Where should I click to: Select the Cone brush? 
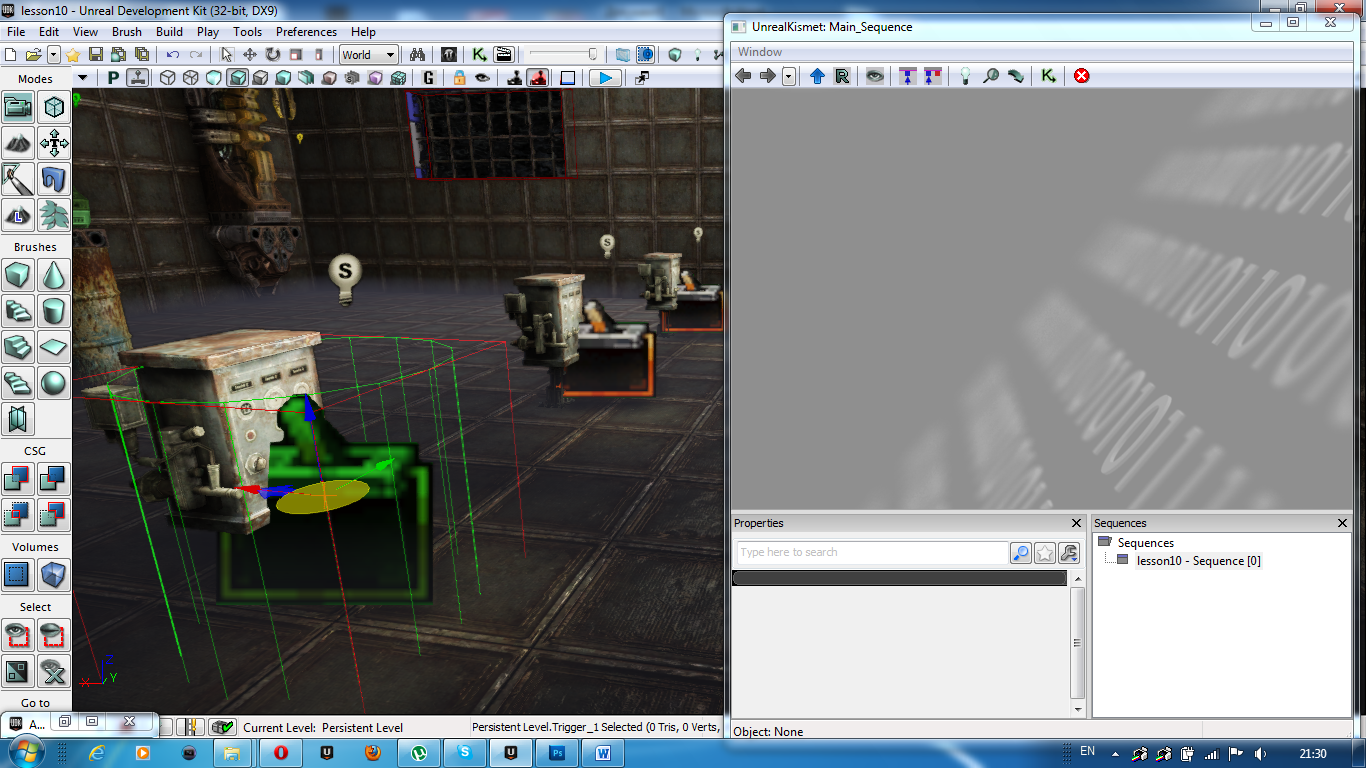54,275
